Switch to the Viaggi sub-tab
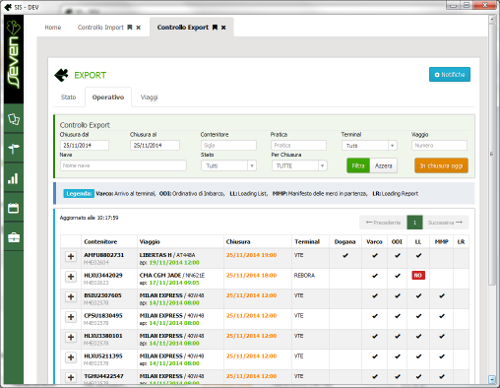This screenshot has height=388, width=500. coord(149,97)
